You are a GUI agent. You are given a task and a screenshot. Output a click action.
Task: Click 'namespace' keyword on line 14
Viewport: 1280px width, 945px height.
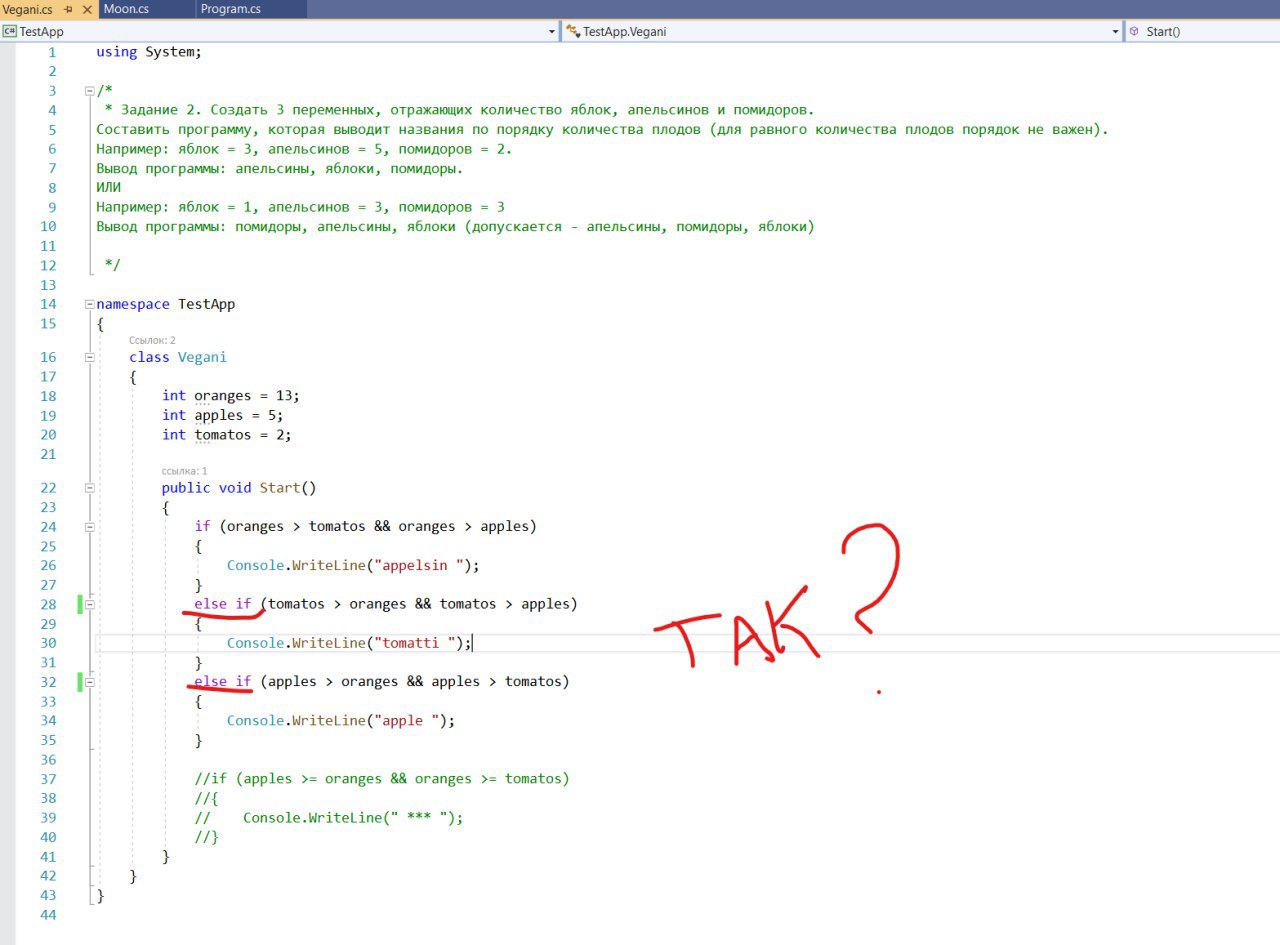pos(133,305)
